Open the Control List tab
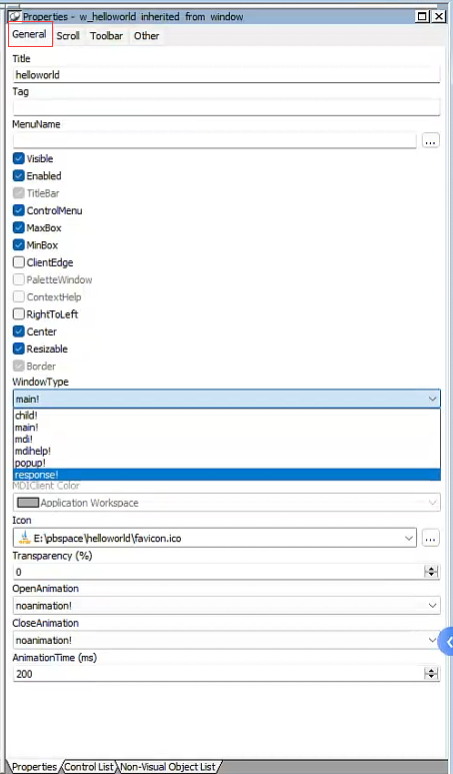Screen dimensions: 453x774 pos(89,767)
